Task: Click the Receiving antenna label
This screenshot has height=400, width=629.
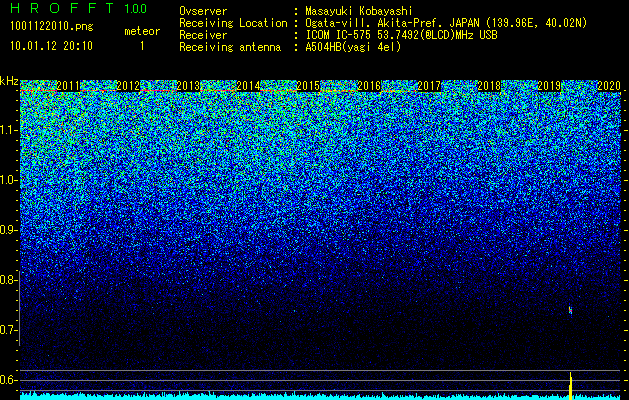Action: [x=230, y=47]
